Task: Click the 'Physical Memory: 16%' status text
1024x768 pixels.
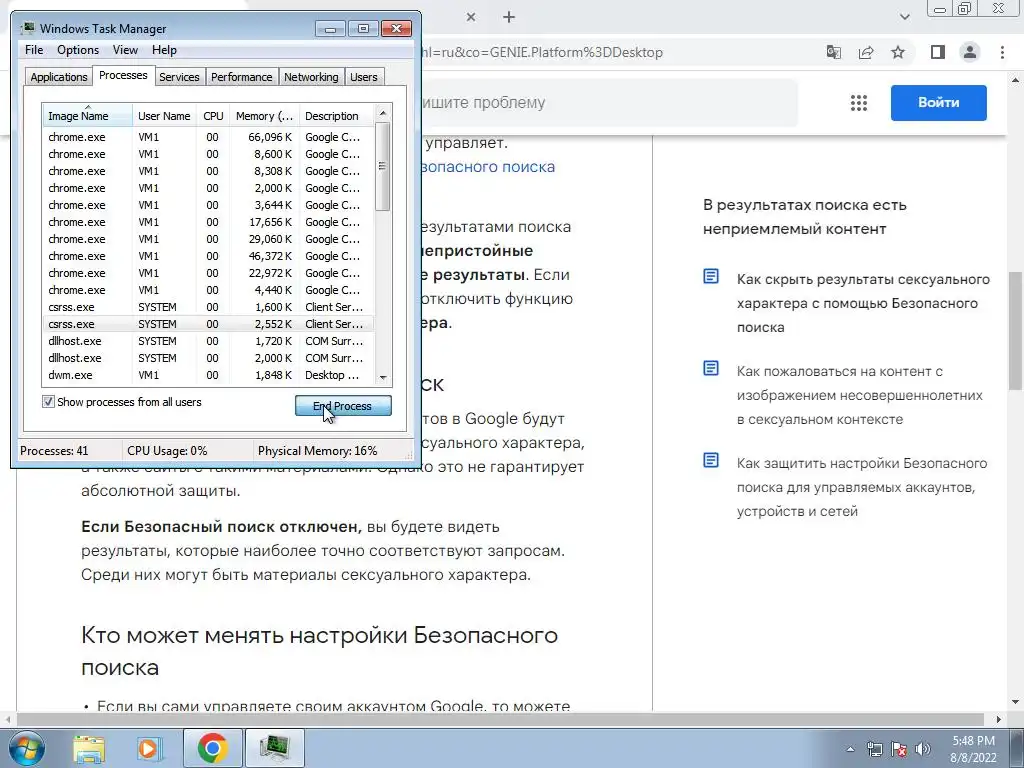Action: point(317,451)
